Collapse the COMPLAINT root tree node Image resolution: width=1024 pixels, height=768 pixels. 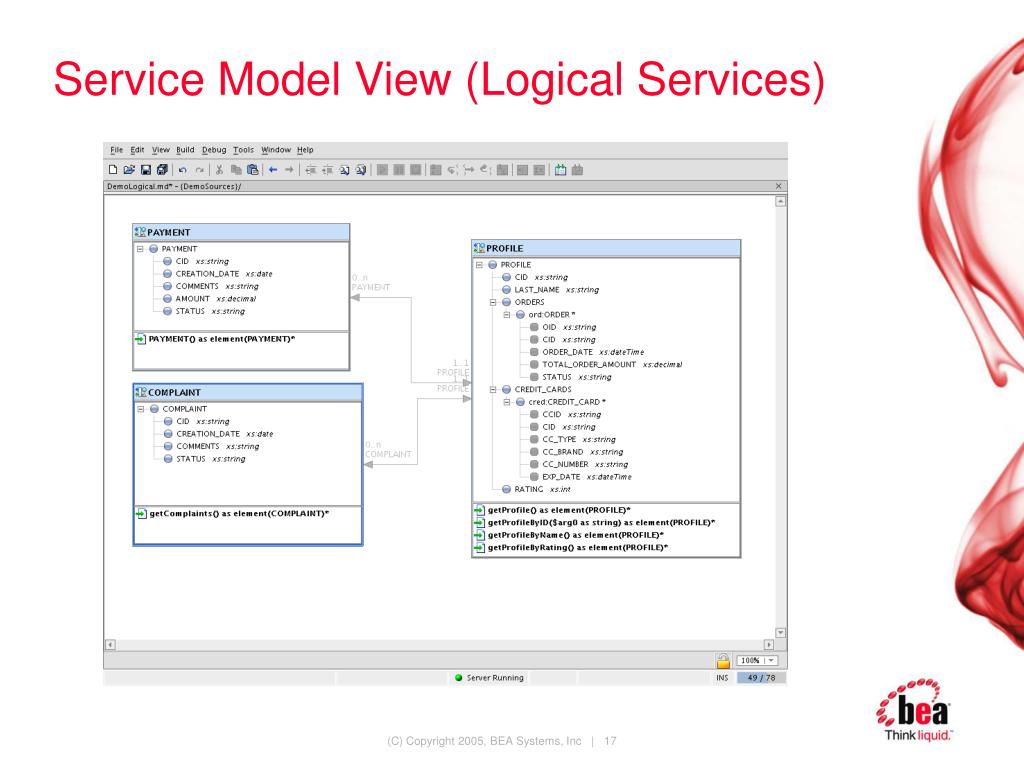pos(140,409)
